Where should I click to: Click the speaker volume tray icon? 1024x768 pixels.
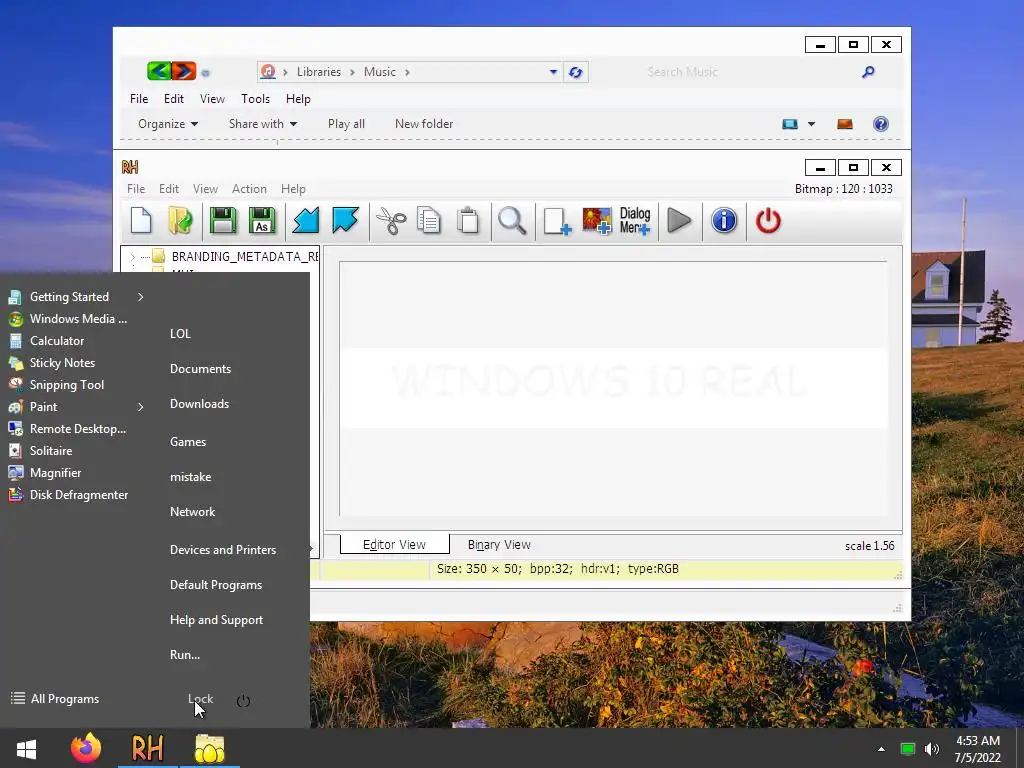point(932,749)
